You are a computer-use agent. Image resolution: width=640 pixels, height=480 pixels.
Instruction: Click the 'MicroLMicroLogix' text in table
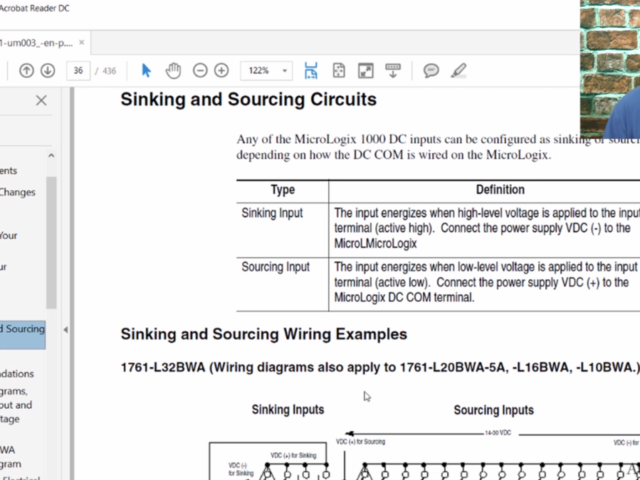click(375, 244)
